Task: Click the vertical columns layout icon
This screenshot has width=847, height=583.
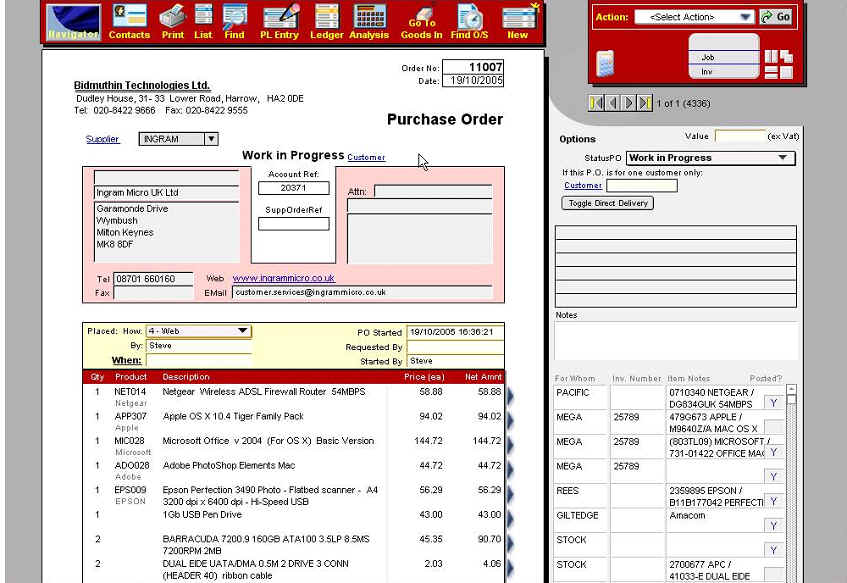Action: tap(771, 56)
